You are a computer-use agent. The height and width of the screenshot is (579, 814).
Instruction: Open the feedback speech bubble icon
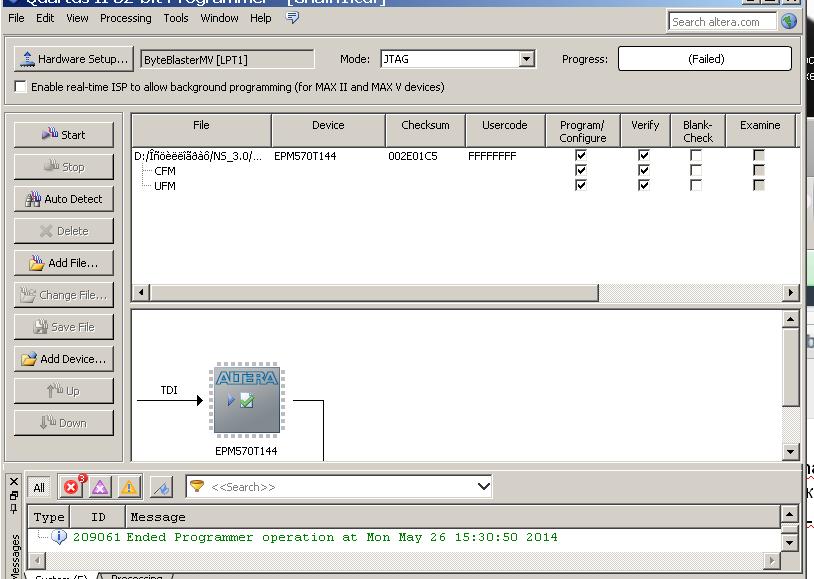click(292, 18)
